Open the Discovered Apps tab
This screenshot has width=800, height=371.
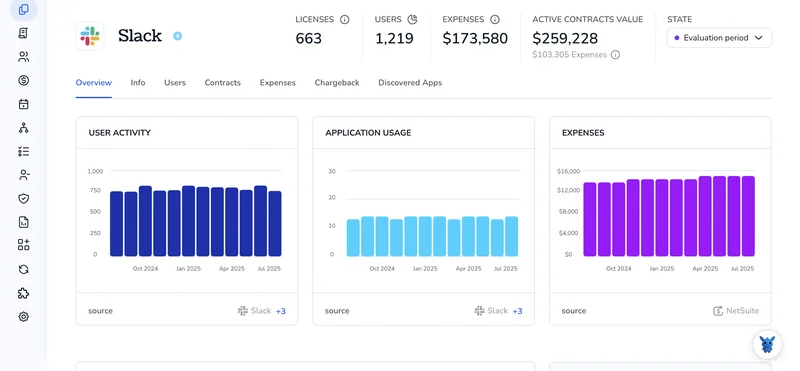(410, 83)
